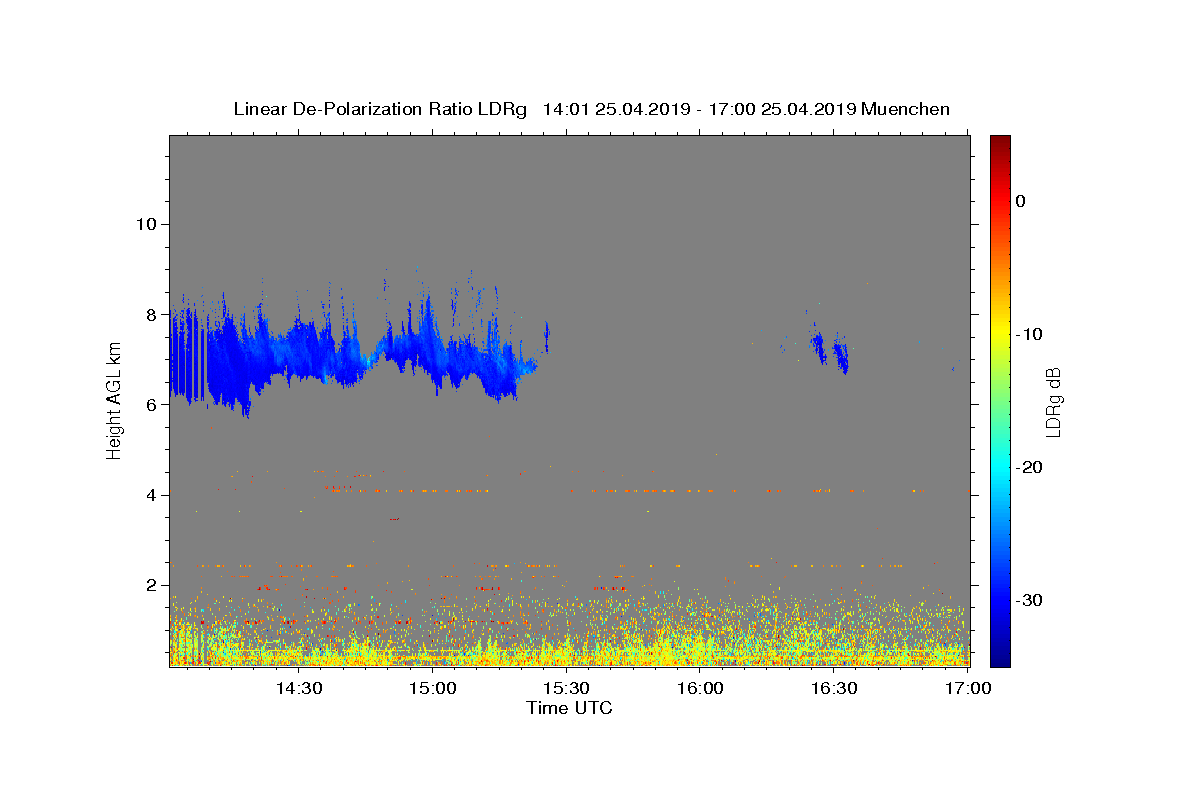Click the height tick label 6

pyautogui.click(x=151, y=404)
